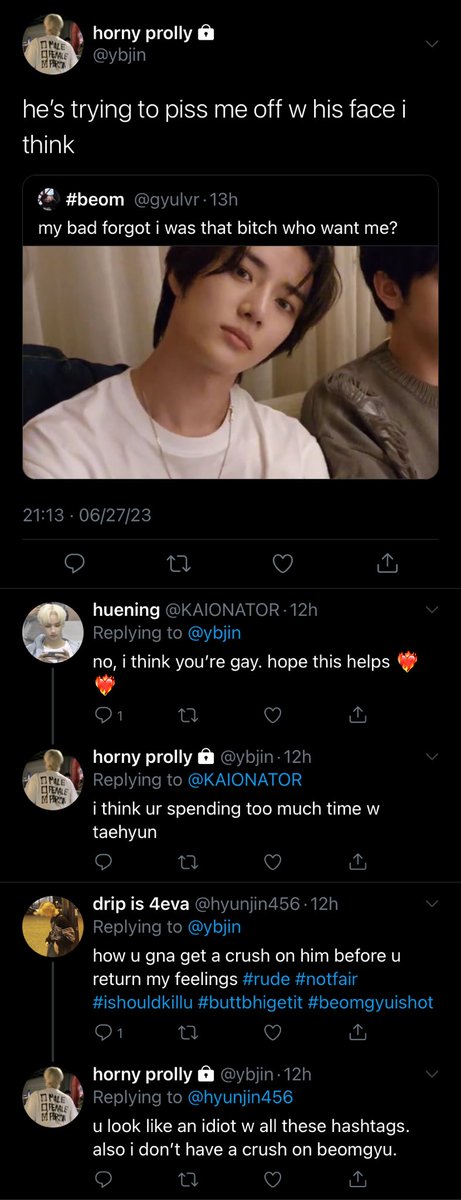Open chevron menu on drip is 4eva's reply
This screenshot has width=461, height=1200.
click(x=432, y=904)
